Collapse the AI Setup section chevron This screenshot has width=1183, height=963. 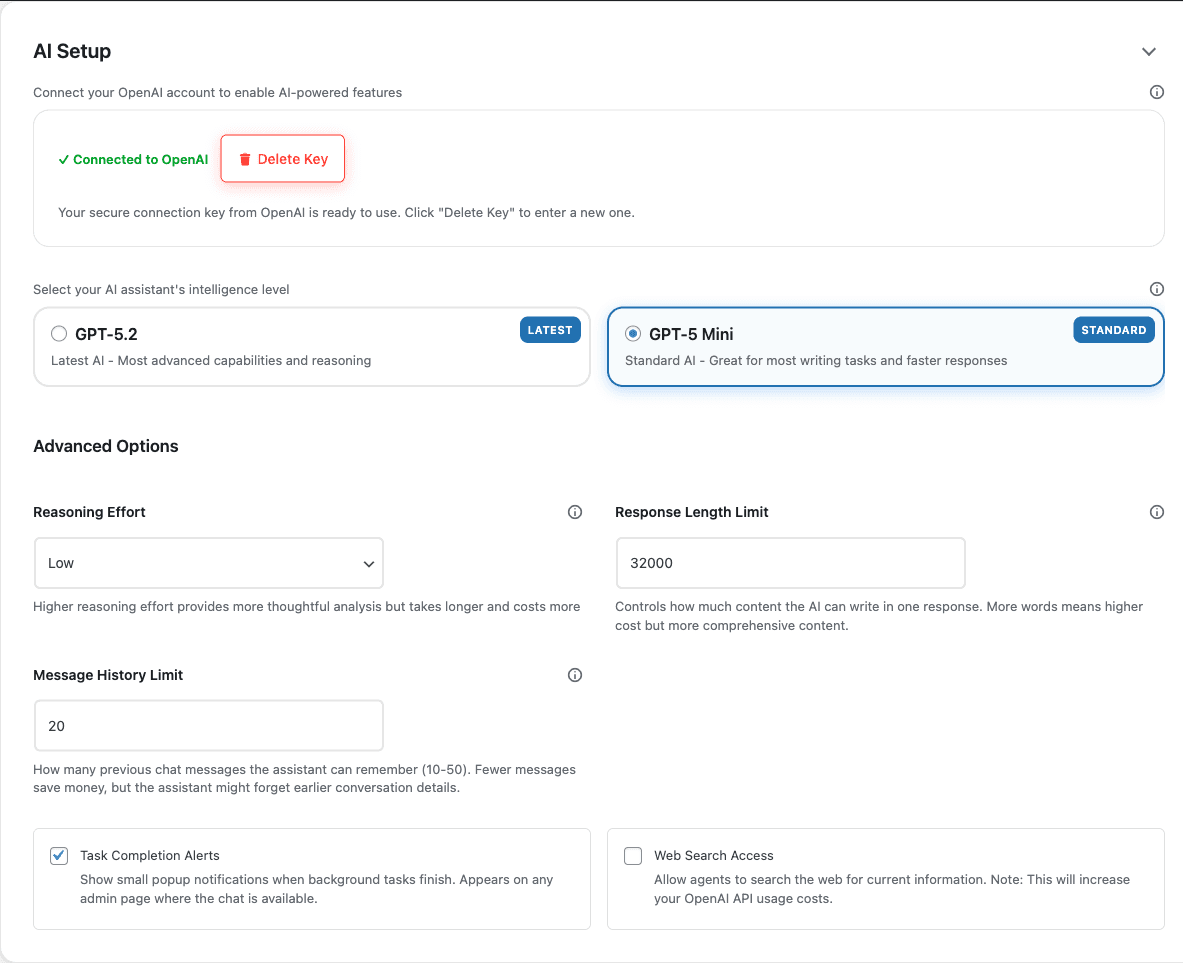(1148, 51)
